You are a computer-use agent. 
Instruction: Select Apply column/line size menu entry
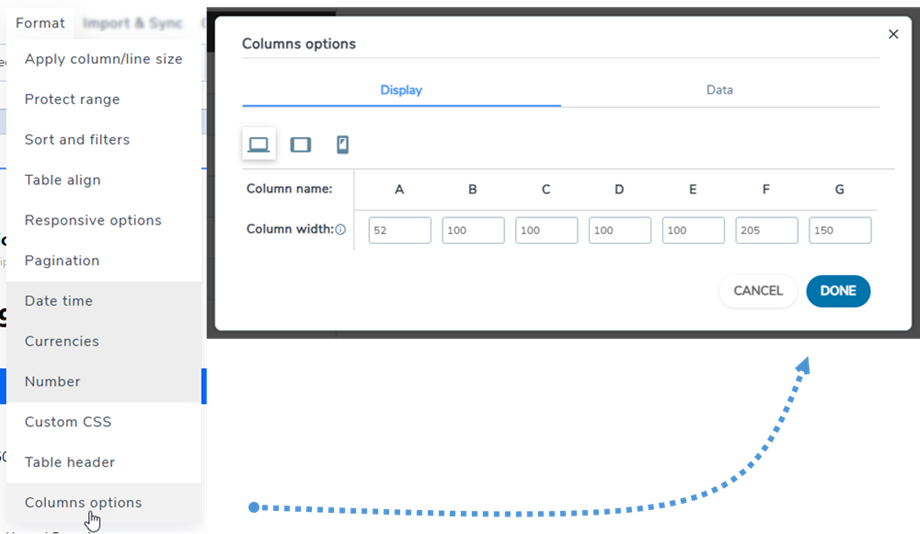[103, 59]
